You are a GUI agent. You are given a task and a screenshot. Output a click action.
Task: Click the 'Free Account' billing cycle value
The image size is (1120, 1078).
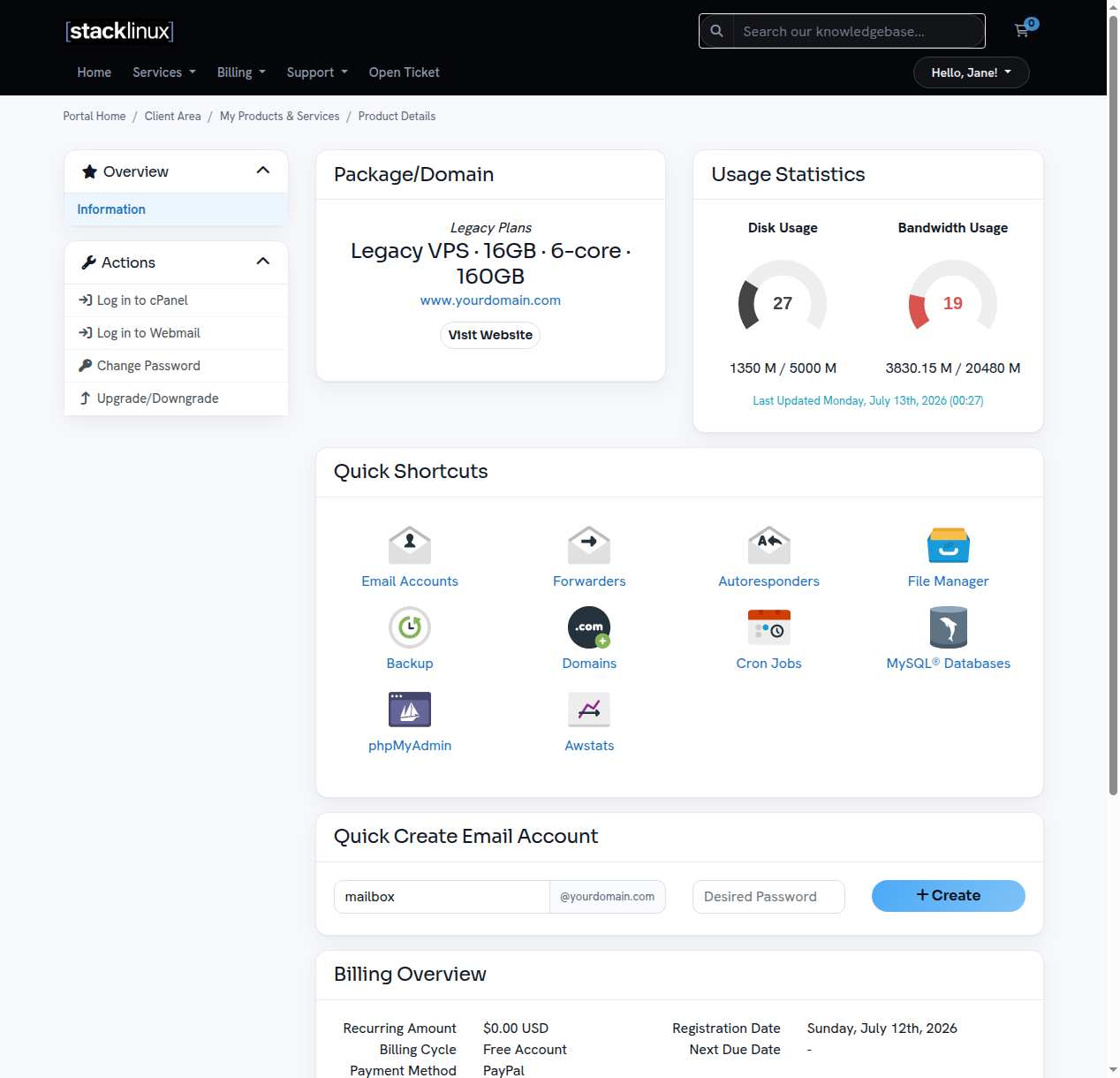(x=525, y=1050)
